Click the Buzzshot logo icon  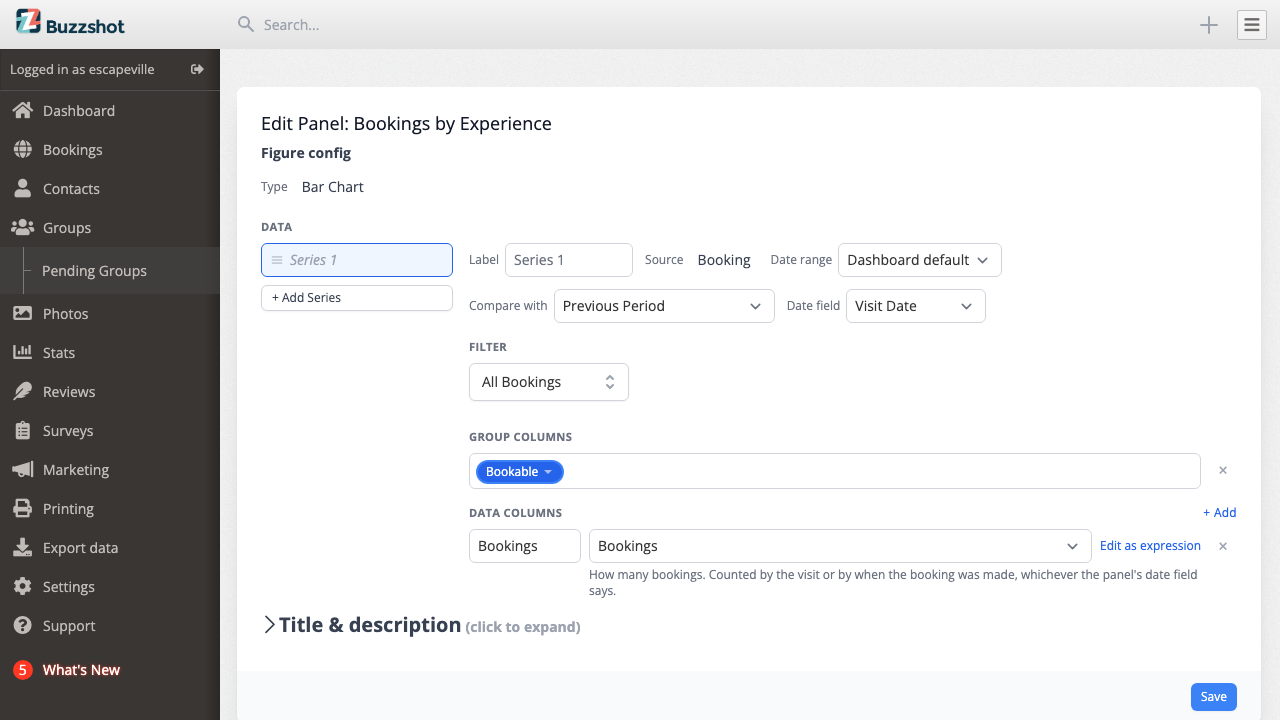(x=28, y=21)
